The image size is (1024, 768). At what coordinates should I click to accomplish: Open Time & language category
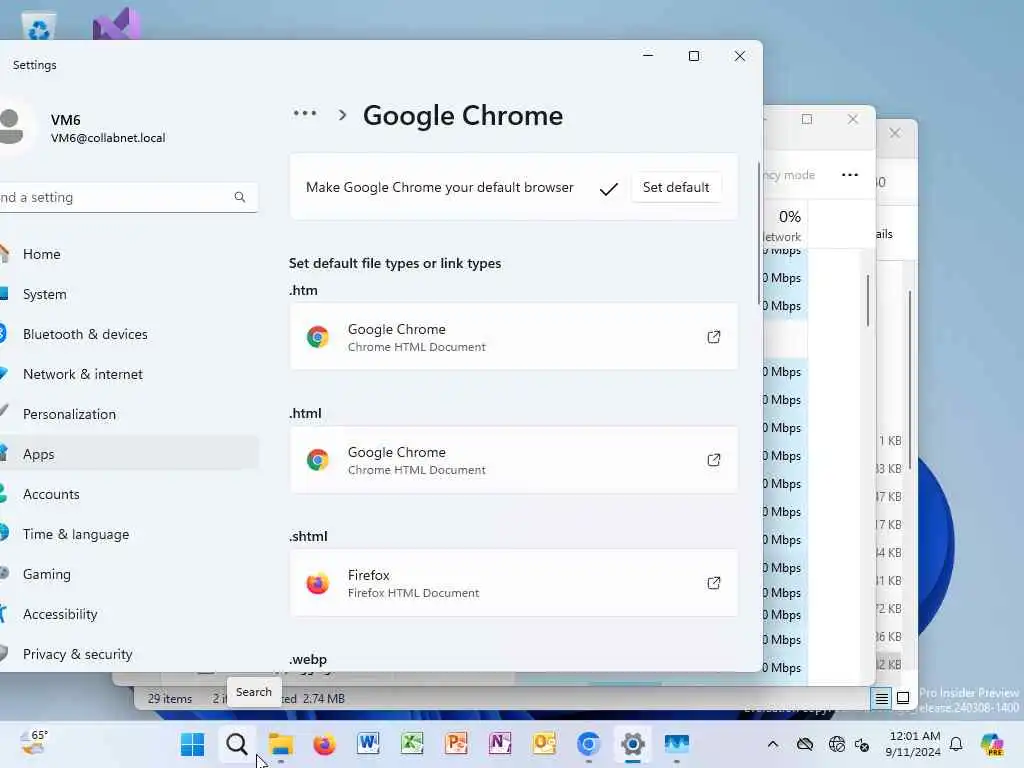[x=128, y=534]
